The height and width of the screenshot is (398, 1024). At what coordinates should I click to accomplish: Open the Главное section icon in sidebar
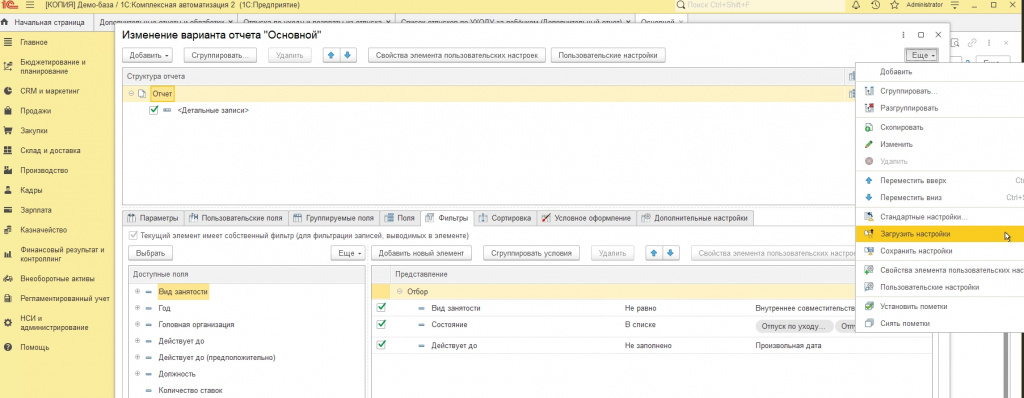pyautogui.click(x=8, y=42)
